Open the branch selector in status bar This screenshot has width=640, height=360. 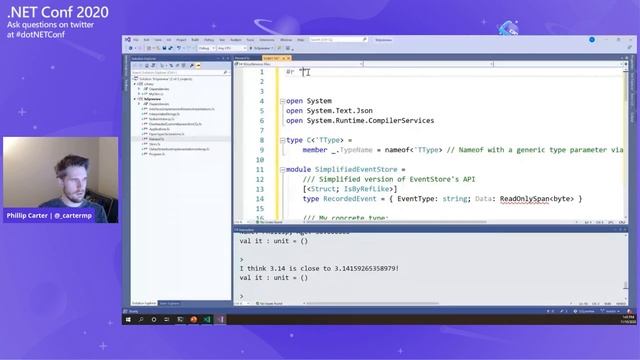(610, 311)
